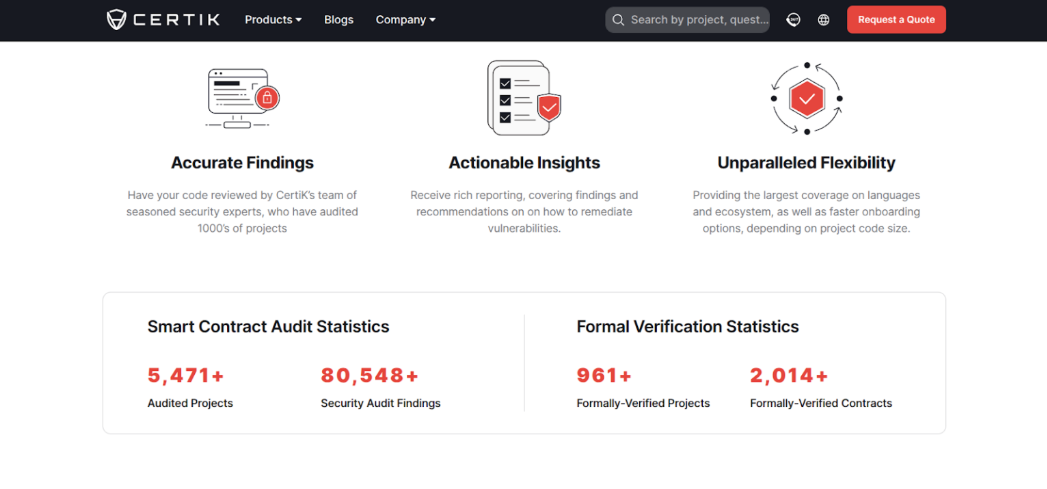
Task: Select the Actionable Insights heading
Action: point(524,162)
